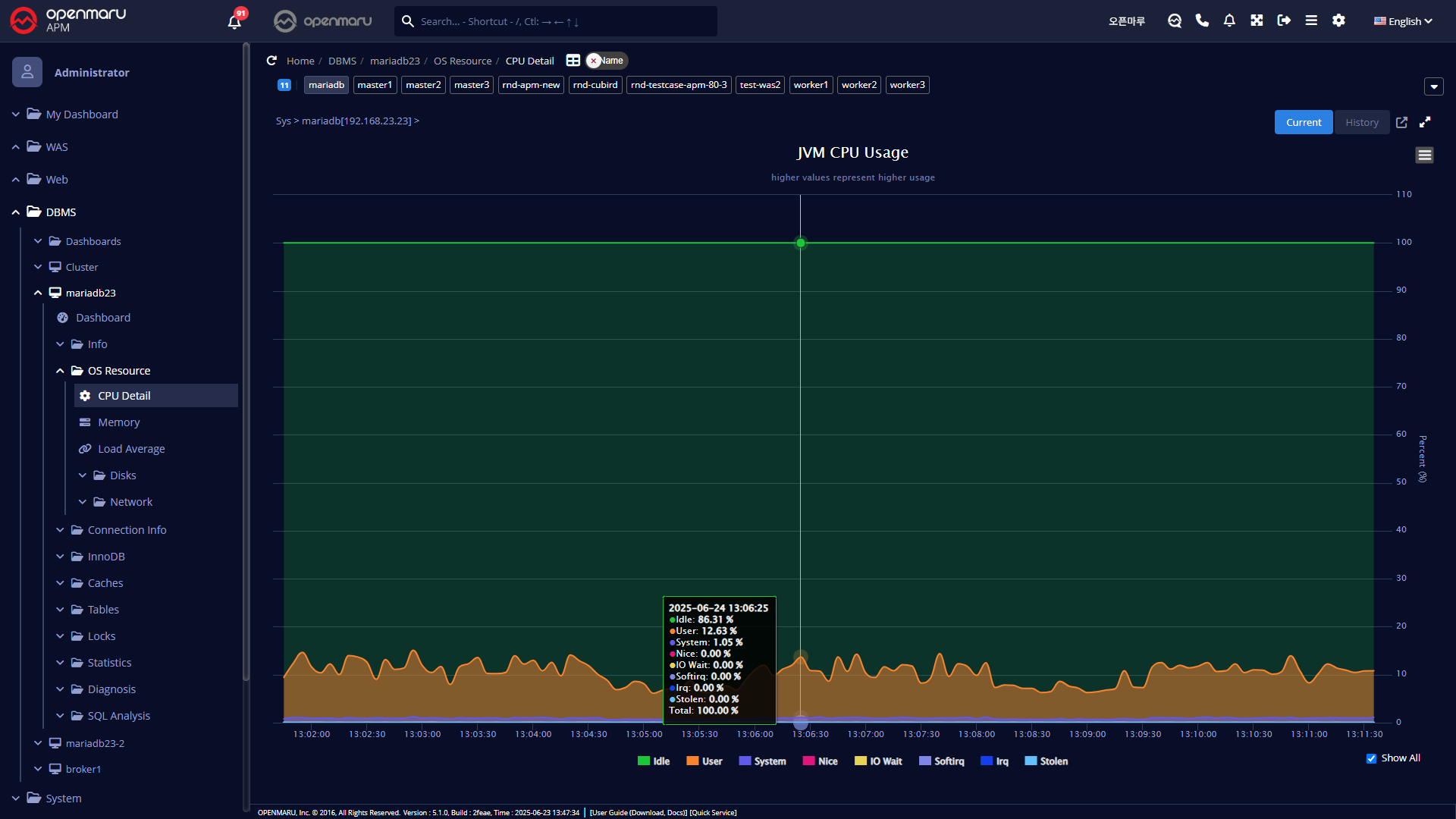Switch to the History tab
1456x819 pixels.
pyautogui.click(x=1361, y=122)
